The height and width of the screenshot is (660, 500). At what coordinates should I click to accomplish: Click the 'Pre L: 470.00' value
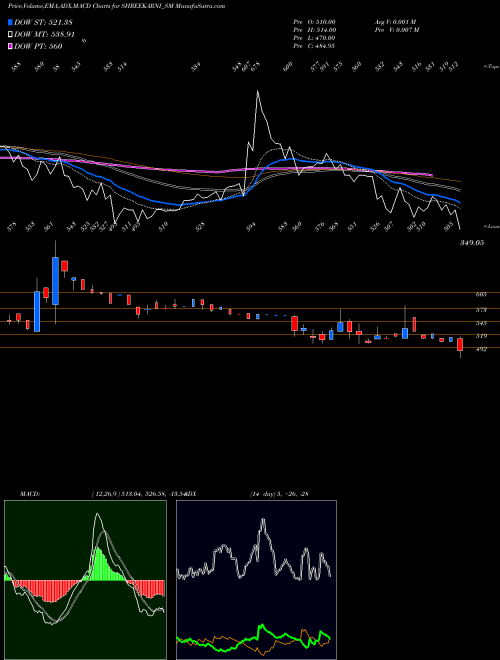(x=314, y=38)
